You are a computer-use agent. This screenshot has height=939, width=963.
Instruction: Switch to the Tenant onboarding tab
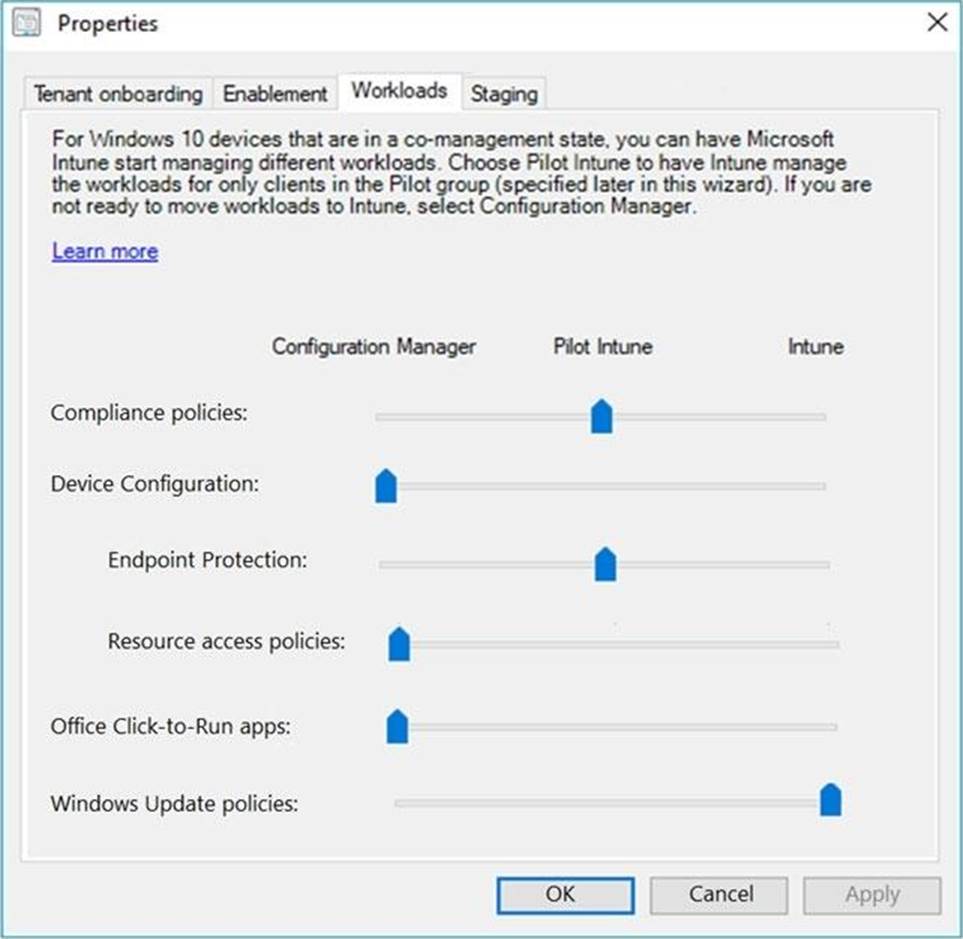118,94
